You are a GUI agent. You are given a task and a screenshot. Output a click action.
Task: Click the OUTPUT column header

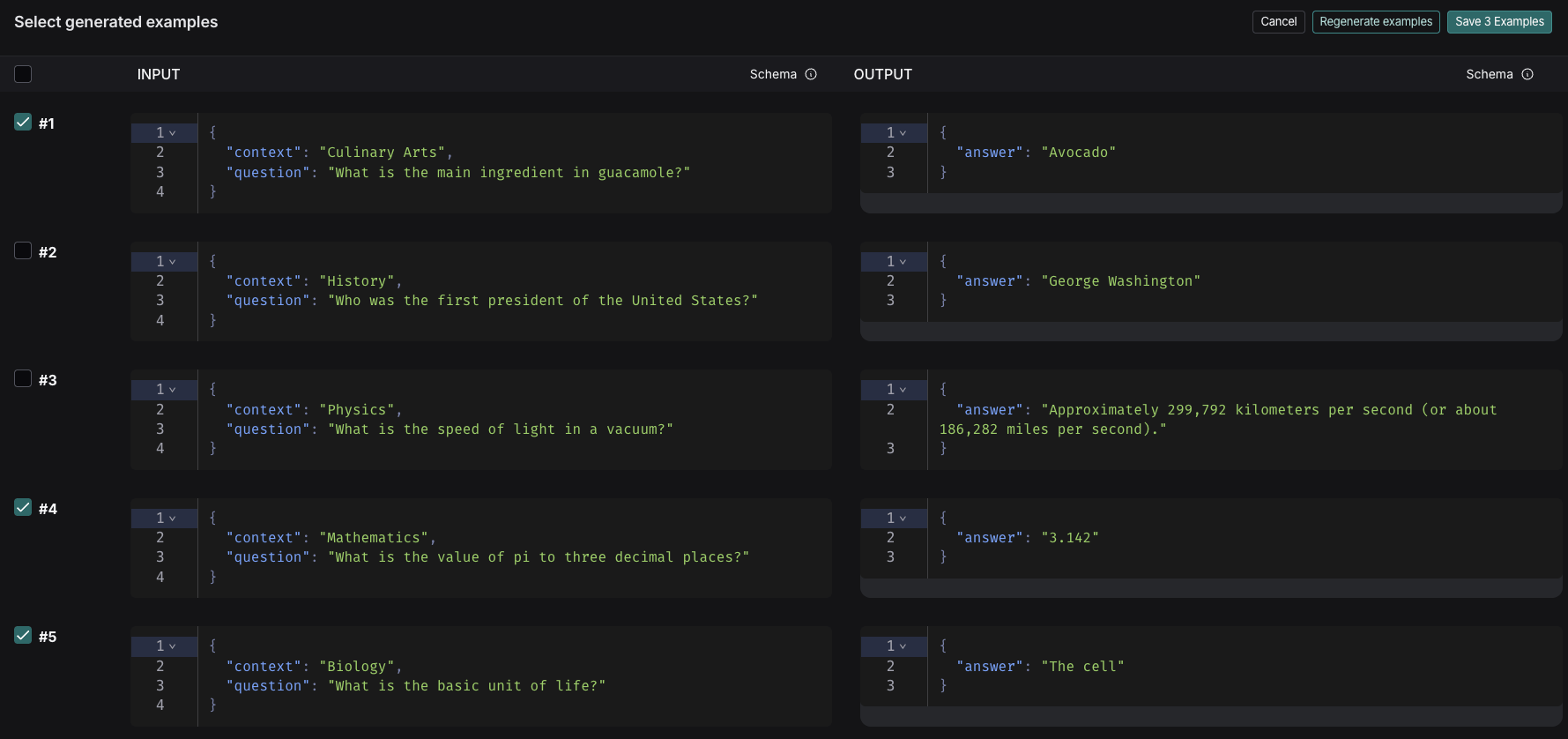click(882, 75)
